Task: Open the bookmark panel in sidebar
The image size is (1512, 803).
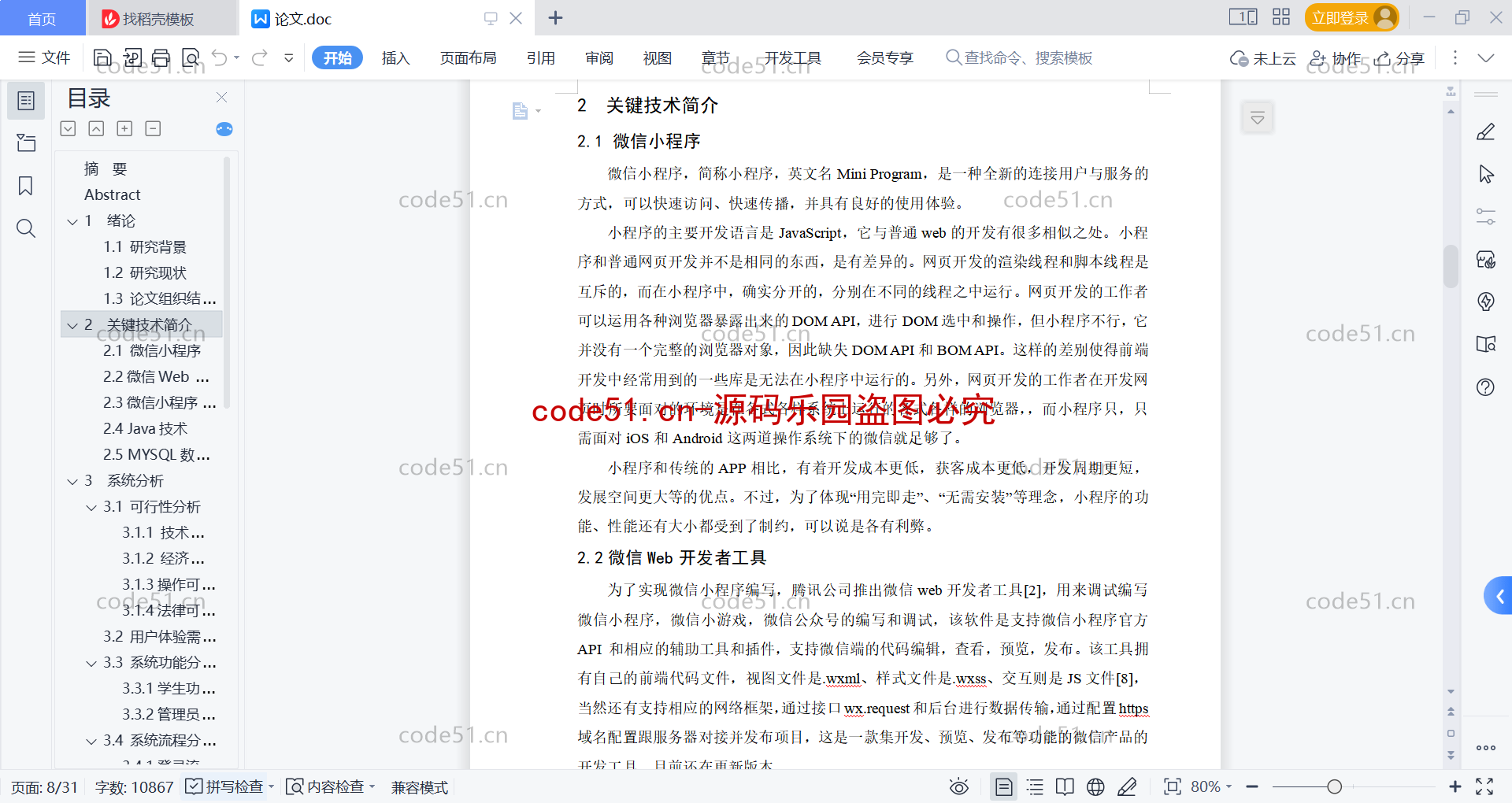Action: coord(26,186)
